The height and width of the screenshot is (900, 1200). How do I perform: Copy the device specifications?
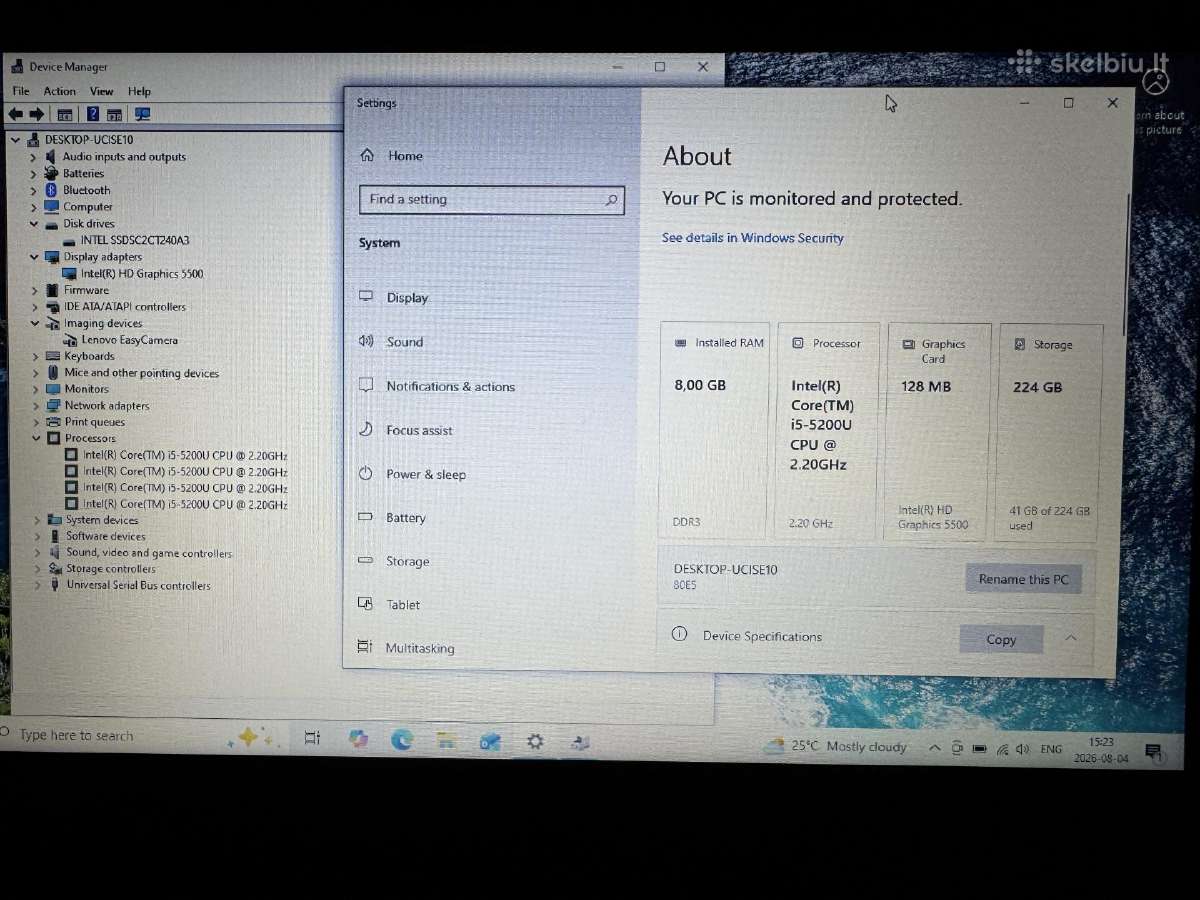click(x=1001, y=640)
